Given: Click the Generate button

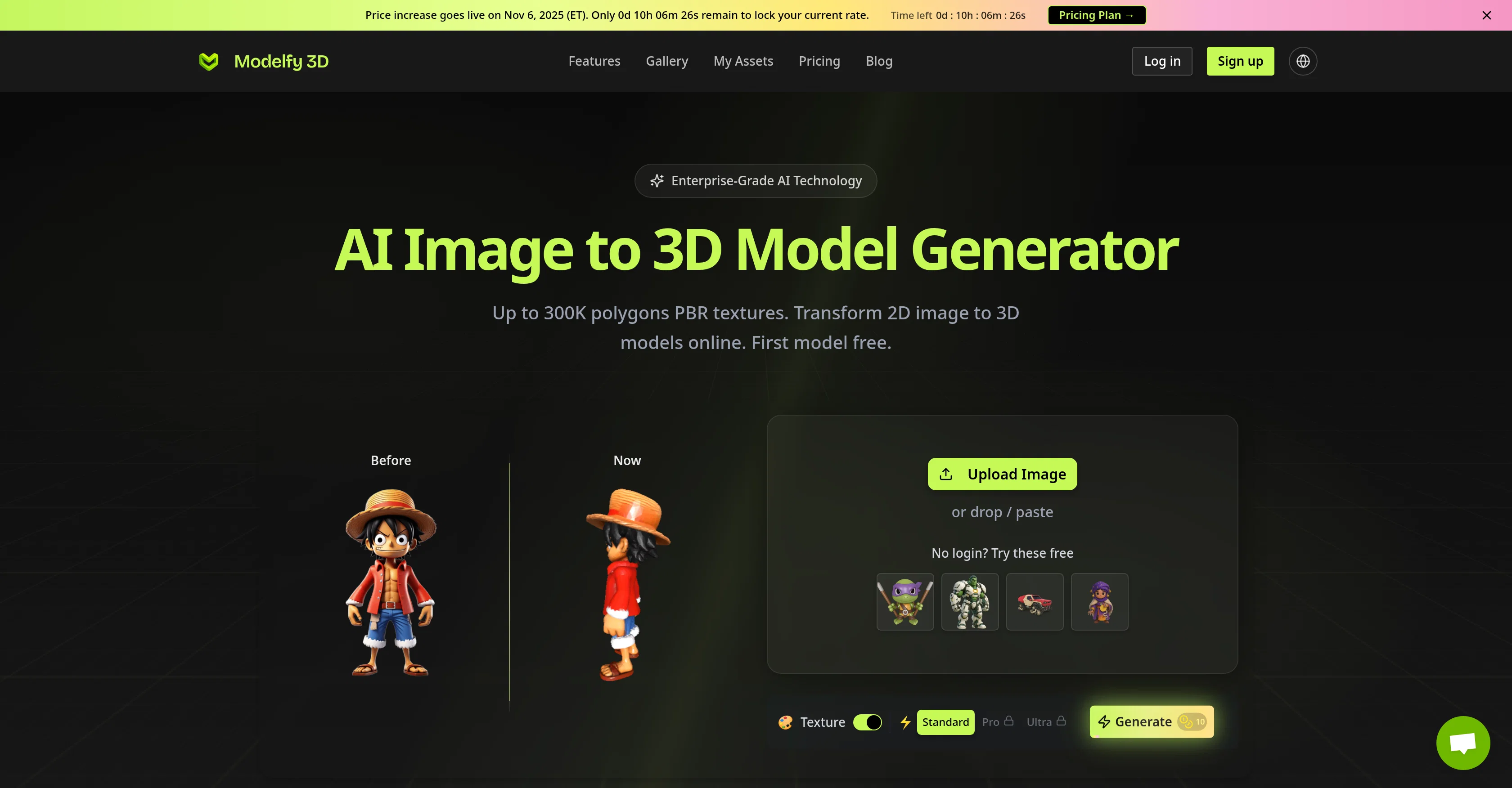Looking at the screenshot, I should pyautogui.click(x=1152, y=722).
